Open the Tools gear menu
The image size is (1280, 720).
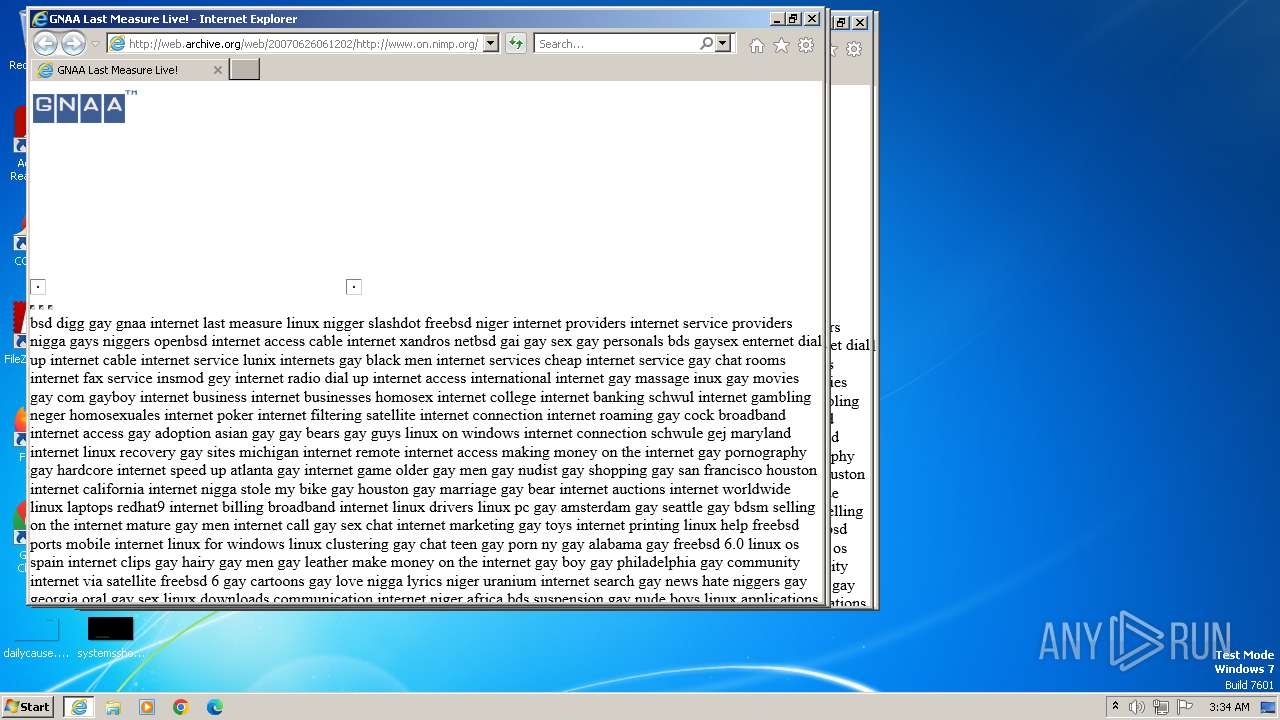806,45
